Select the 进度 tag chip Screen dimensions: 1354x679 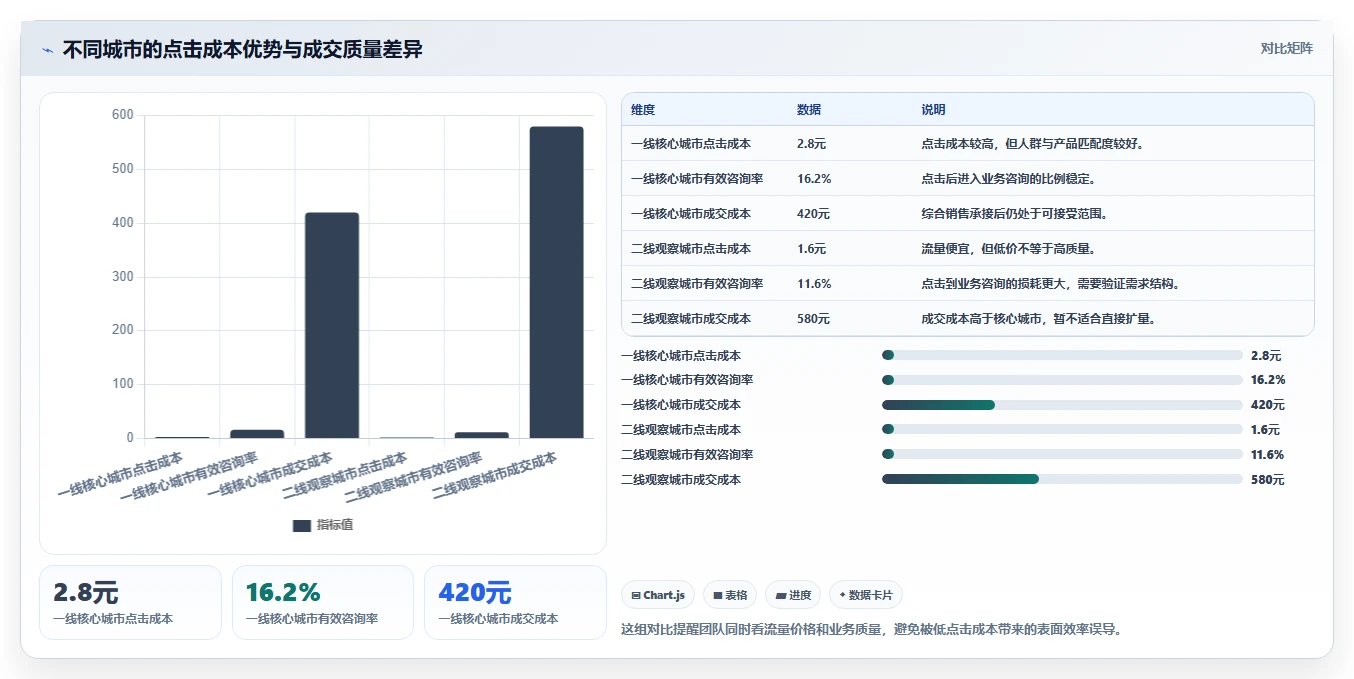(x=793, y=595)
